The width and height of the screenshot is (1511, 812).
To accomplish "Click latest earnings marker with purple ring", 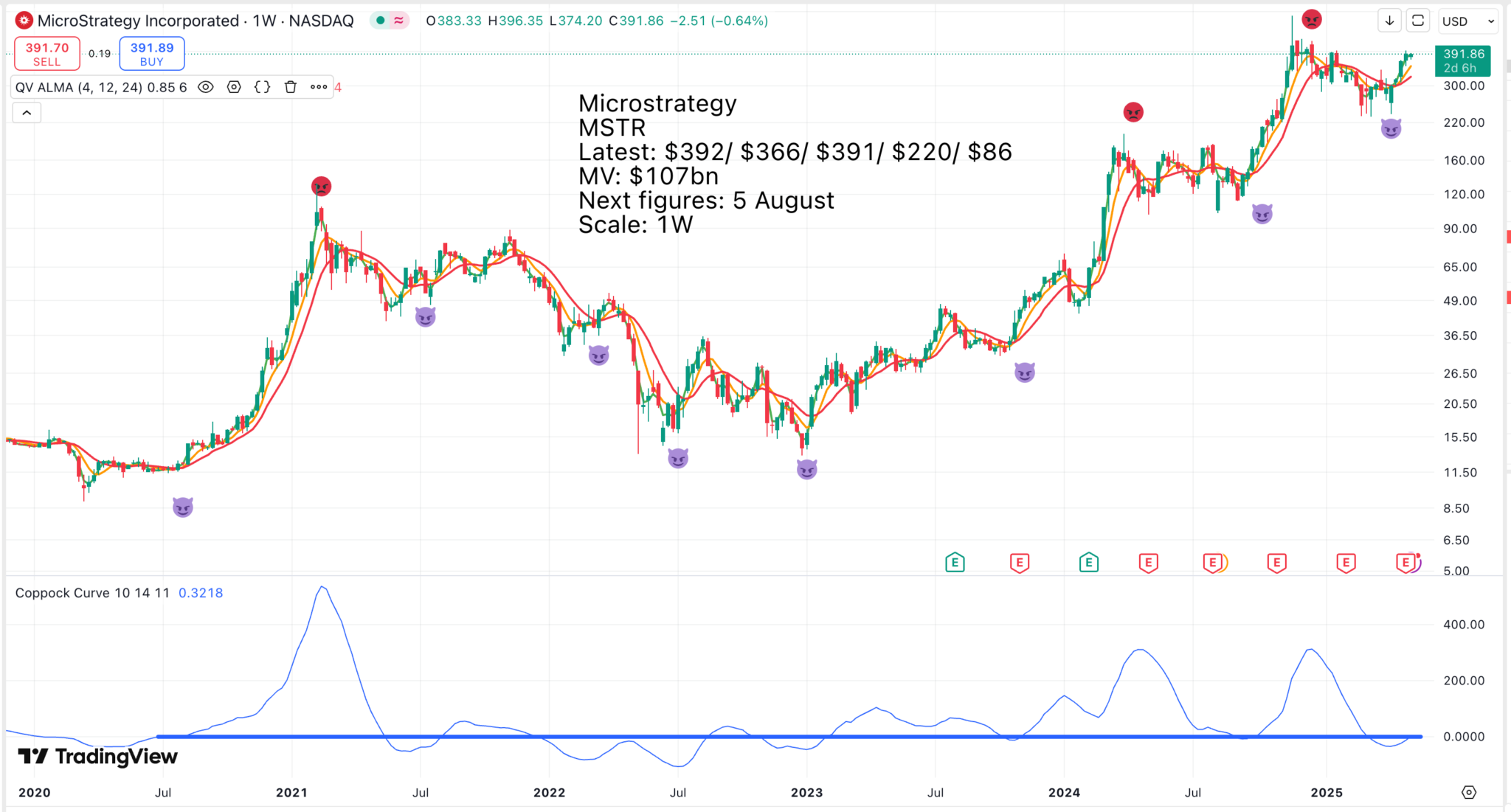I will [x=1408, y=563].
